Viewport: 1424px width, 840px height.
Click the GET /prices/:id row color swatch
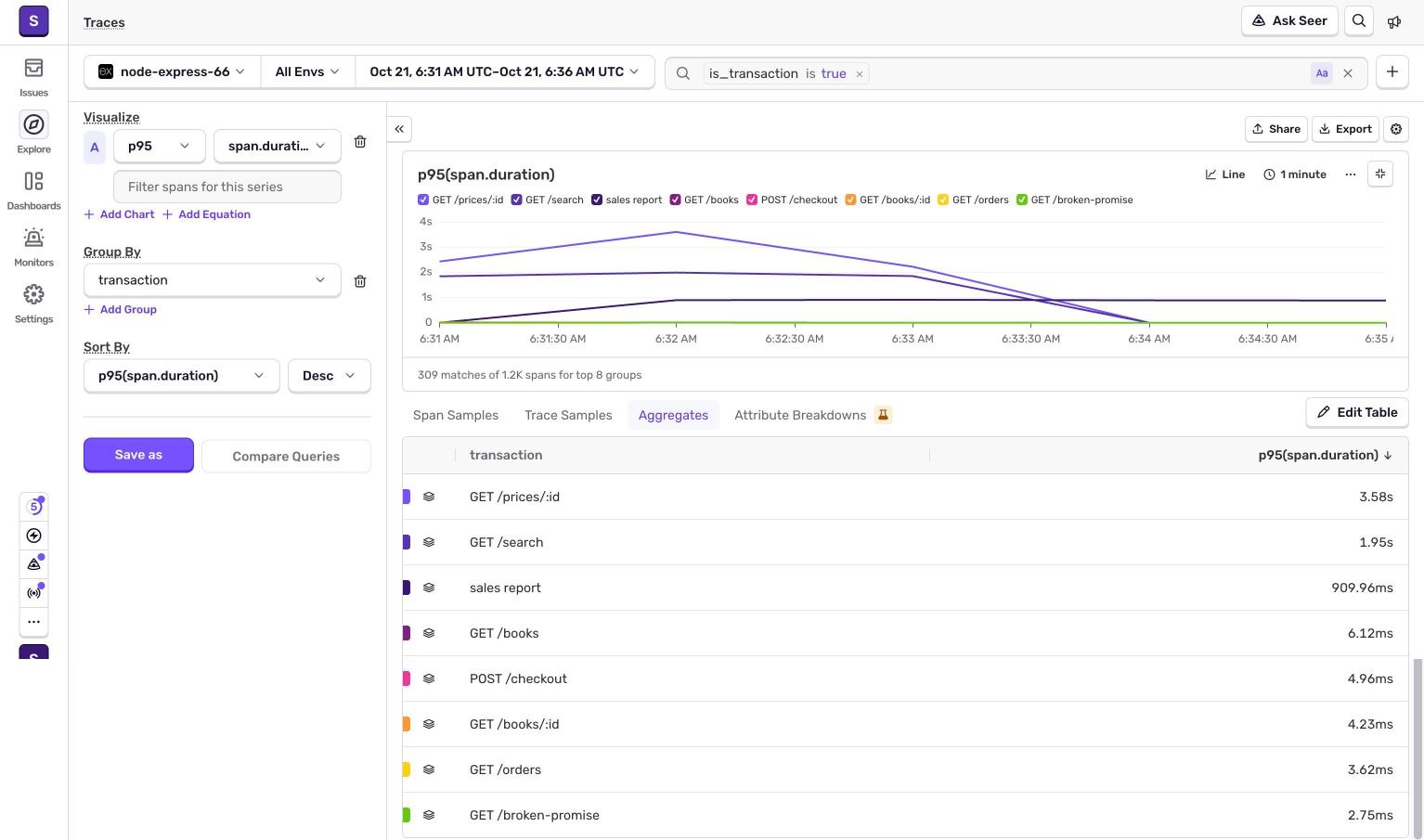click(407, 497)
